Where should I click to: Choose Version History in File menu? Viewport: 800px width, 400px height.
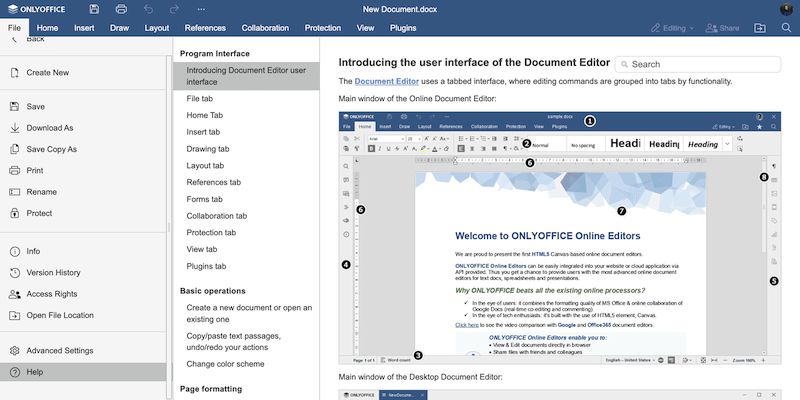pyautogui.click(x=53, y=272)
